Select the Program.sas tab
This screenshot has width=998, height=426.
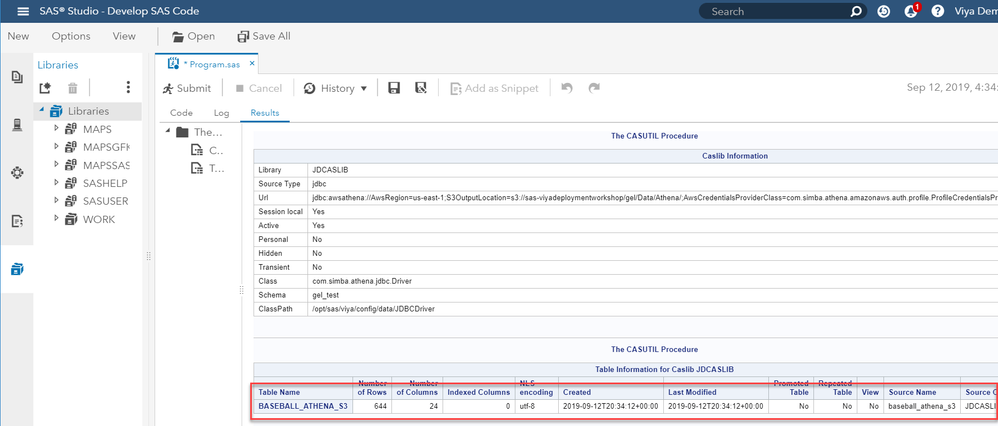pyautogui.click(x=206, y=63)
